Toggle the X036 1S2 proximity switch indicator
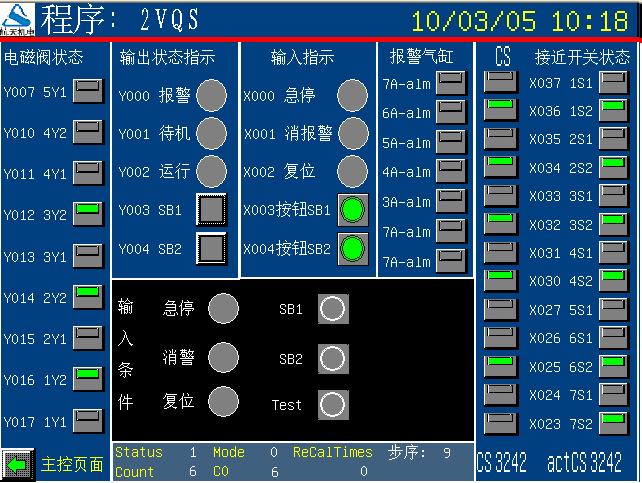This screenshot has height=483, width=642. click(x=611, y=109)
